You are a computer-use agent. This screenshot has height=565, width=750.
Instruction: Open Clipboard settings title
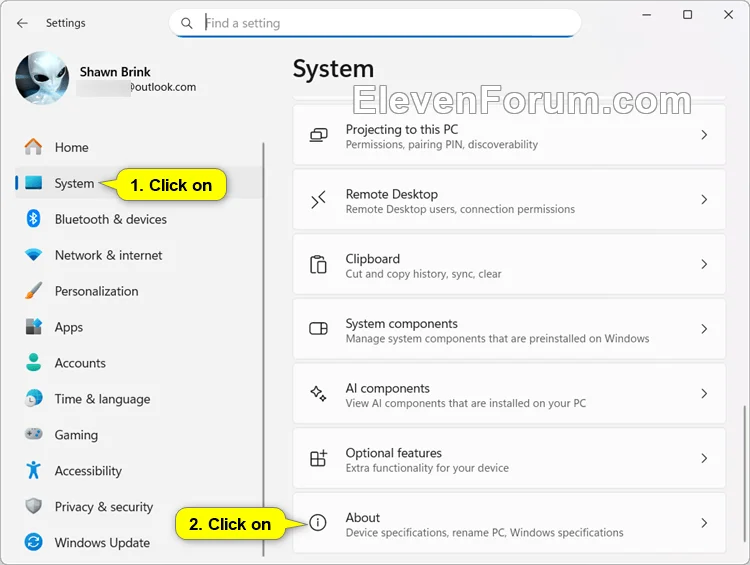click(x=373, y=259)
